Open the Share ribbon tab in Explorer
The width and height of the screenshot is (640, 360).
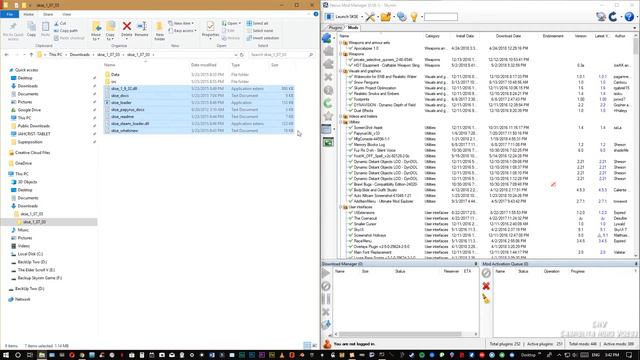pos(48,14)
